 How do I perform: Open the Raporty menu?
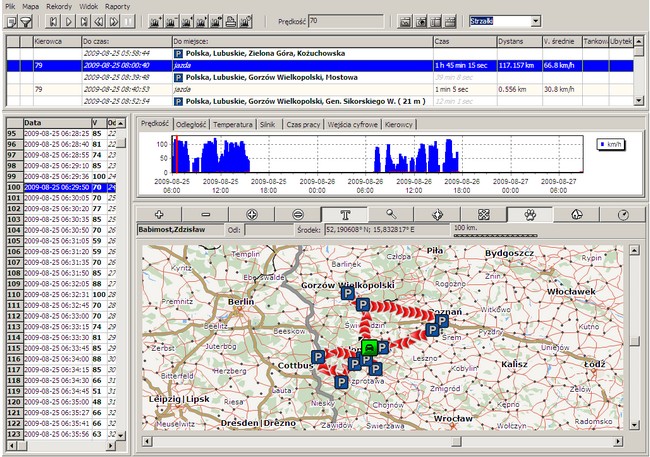118,6
